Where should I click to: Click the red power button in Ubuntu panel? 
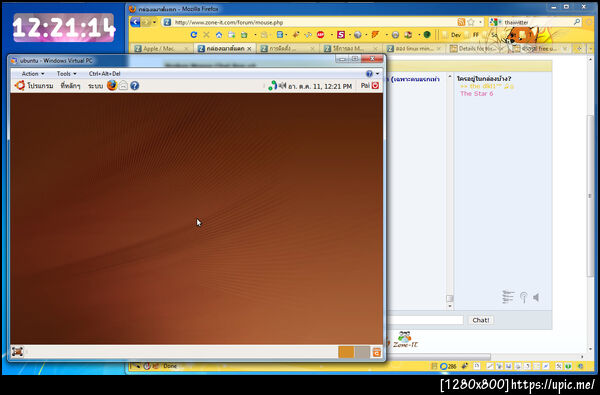click(x=375, y=86)
